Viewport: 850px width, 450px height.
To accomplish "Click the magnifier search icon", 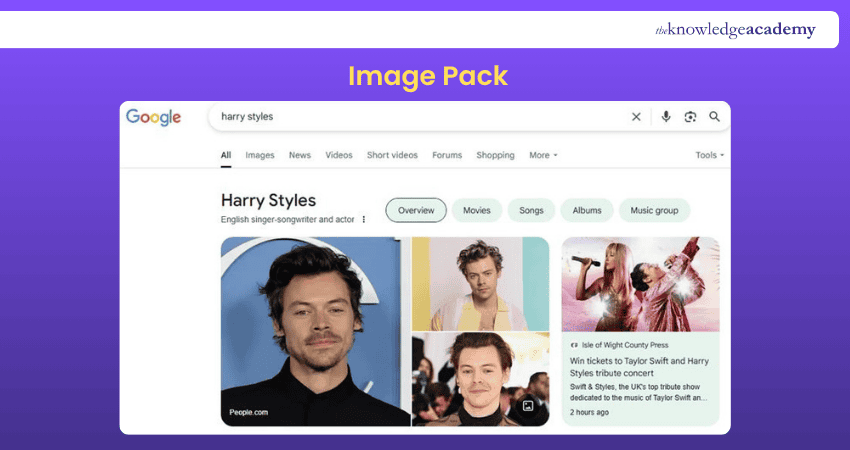I will pyautogui.click(x=714, y=117).
